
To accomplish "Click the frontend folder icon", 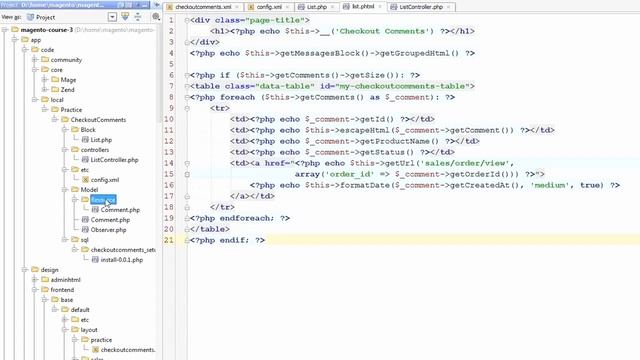I will point(45,289).
